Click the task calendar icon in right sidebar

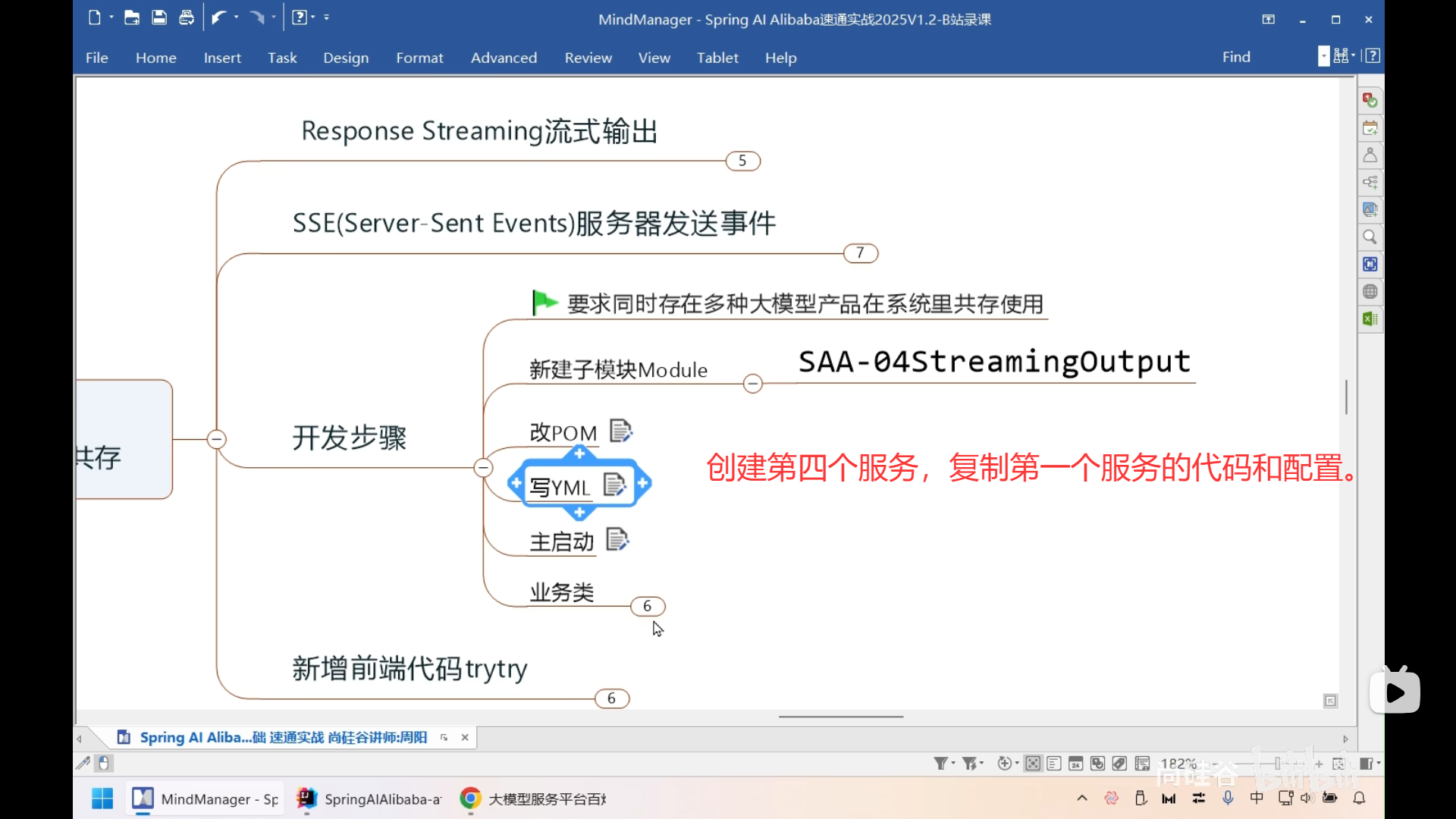point(1370,127)
